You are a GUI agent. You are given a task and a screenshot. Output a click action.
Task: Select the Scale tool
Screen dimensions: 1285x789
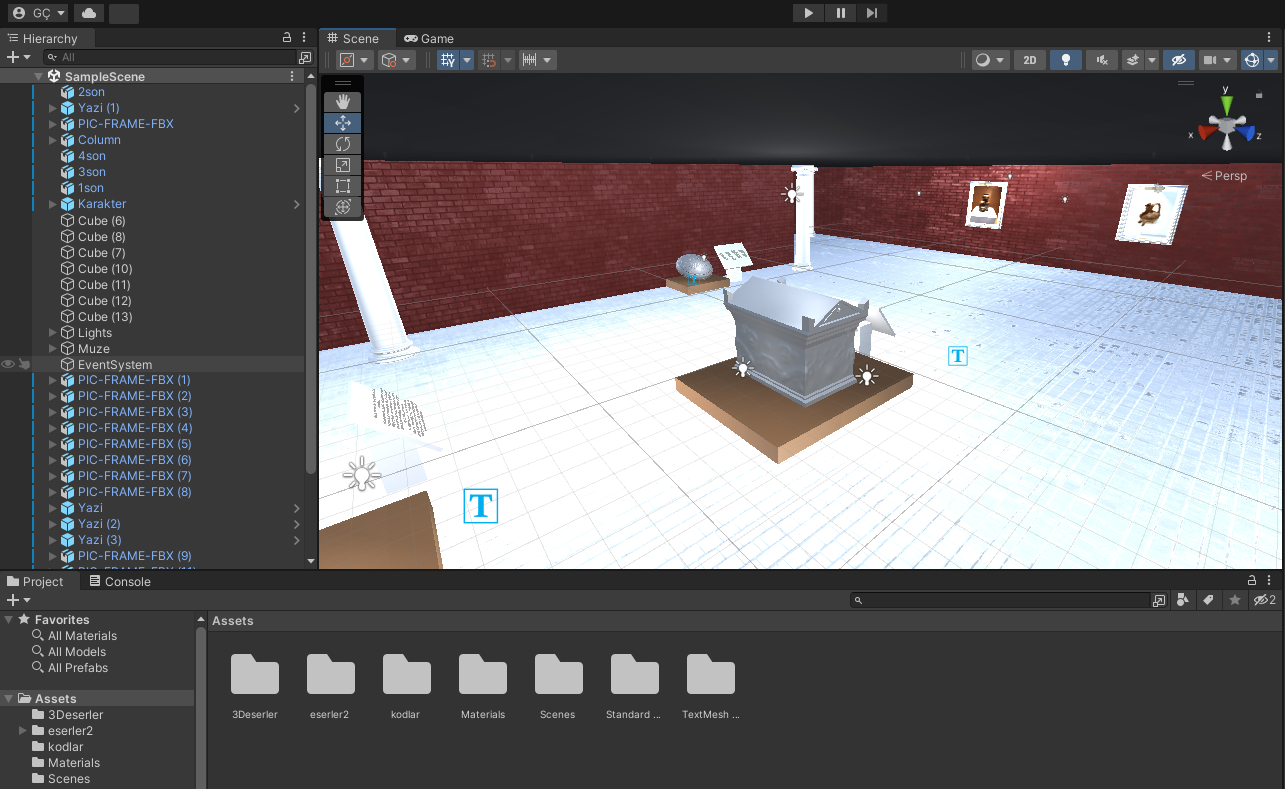(x=343, y=165)
